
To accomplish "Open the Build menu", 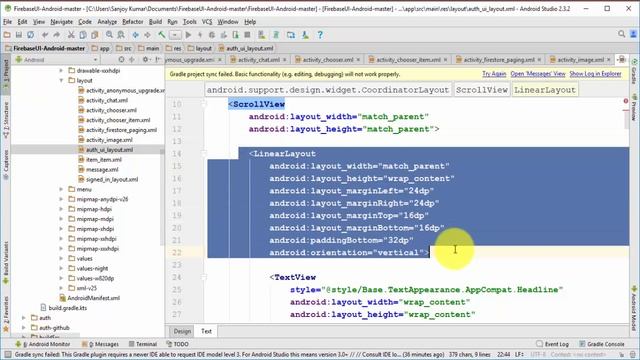I will click(155, 22).
